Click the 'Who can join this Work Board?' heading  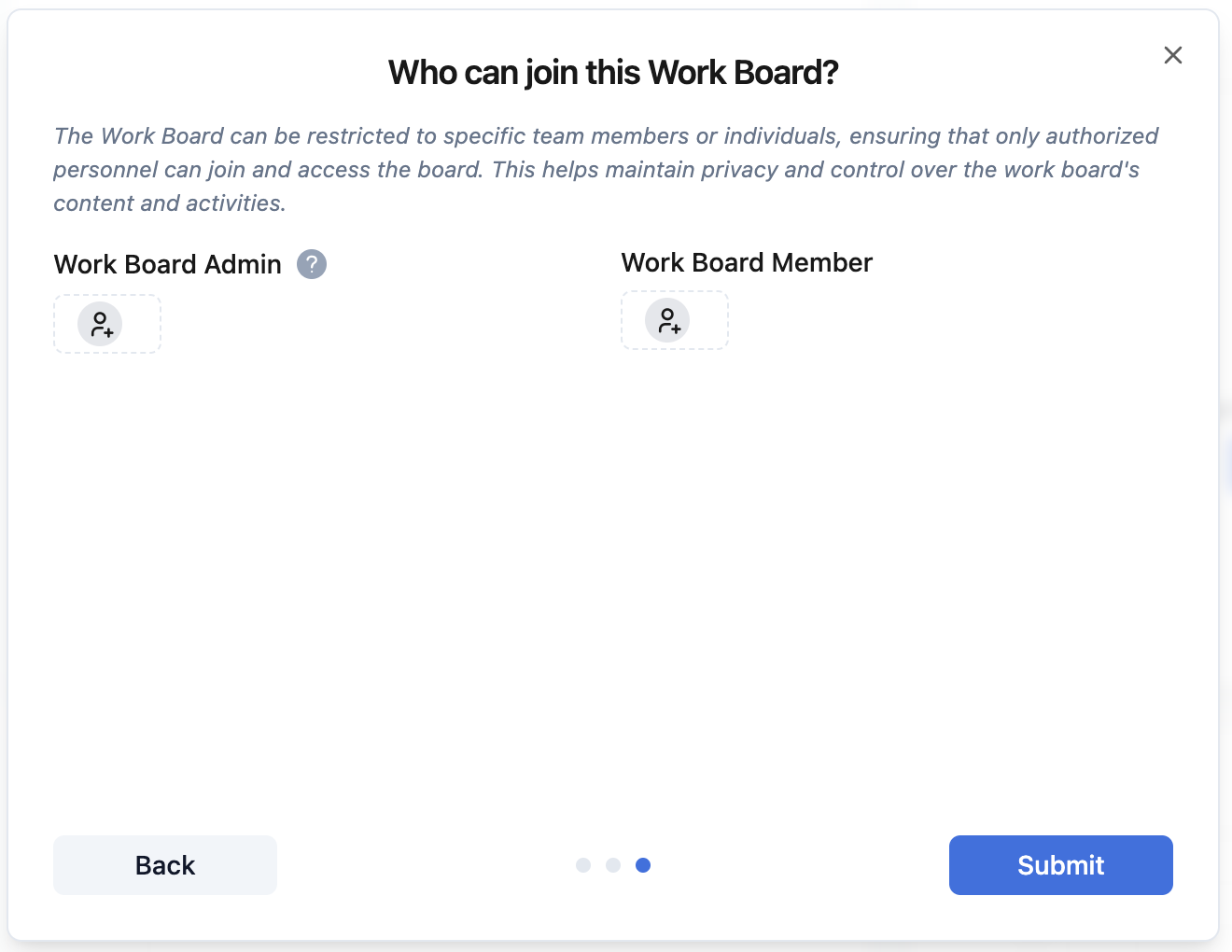pos(613,73)
